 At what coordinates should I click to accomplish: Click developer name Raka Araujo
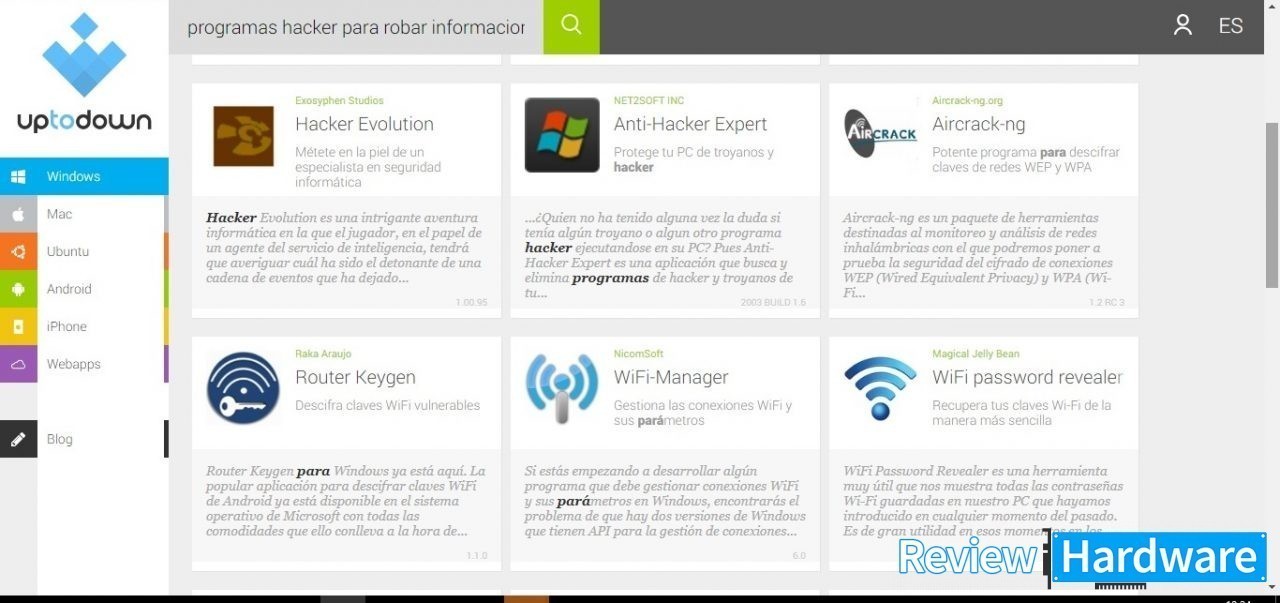pos(323,353)
